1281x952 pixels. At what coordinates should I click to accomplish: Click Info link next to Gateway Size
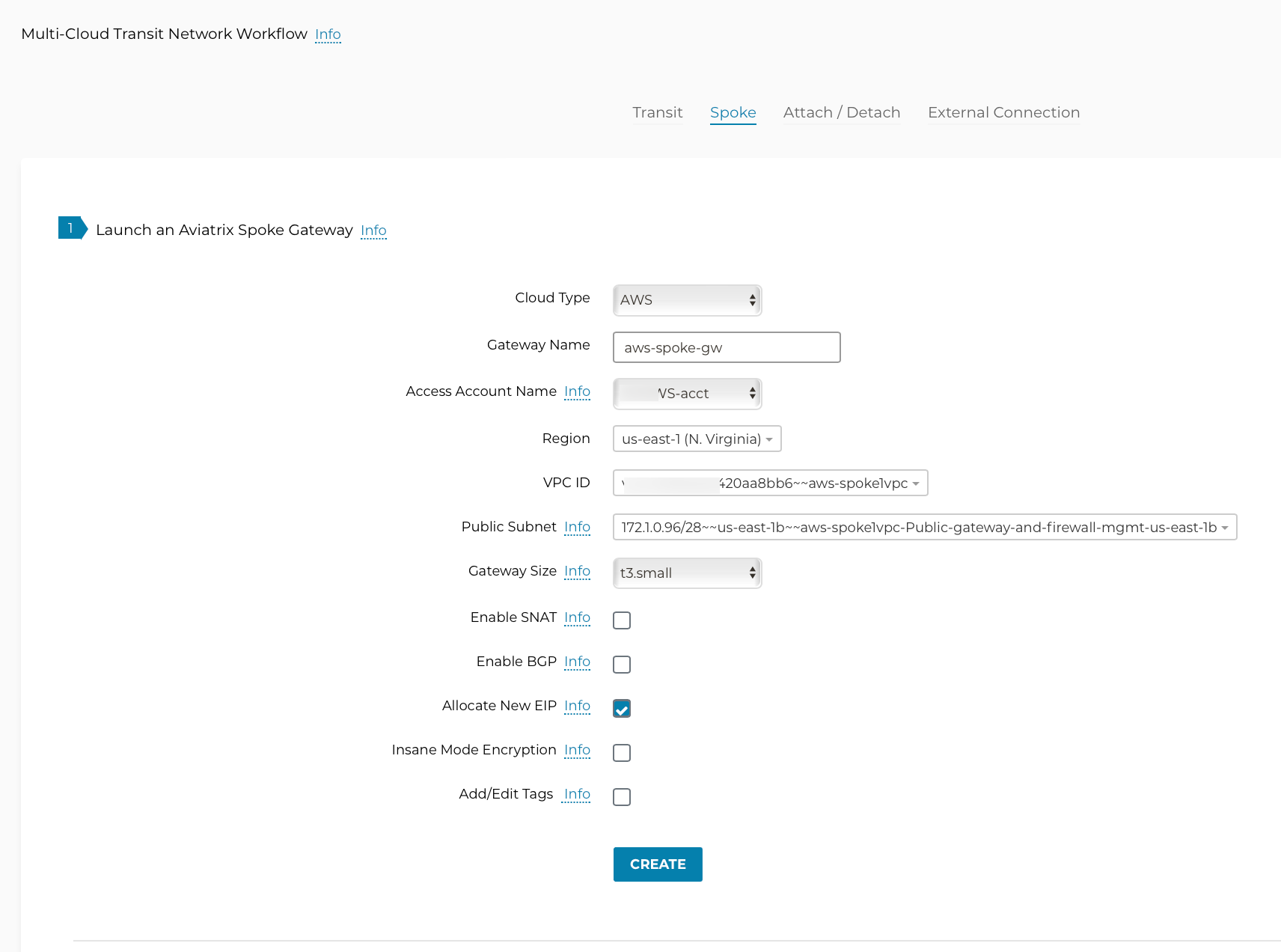tap(577, 571)
